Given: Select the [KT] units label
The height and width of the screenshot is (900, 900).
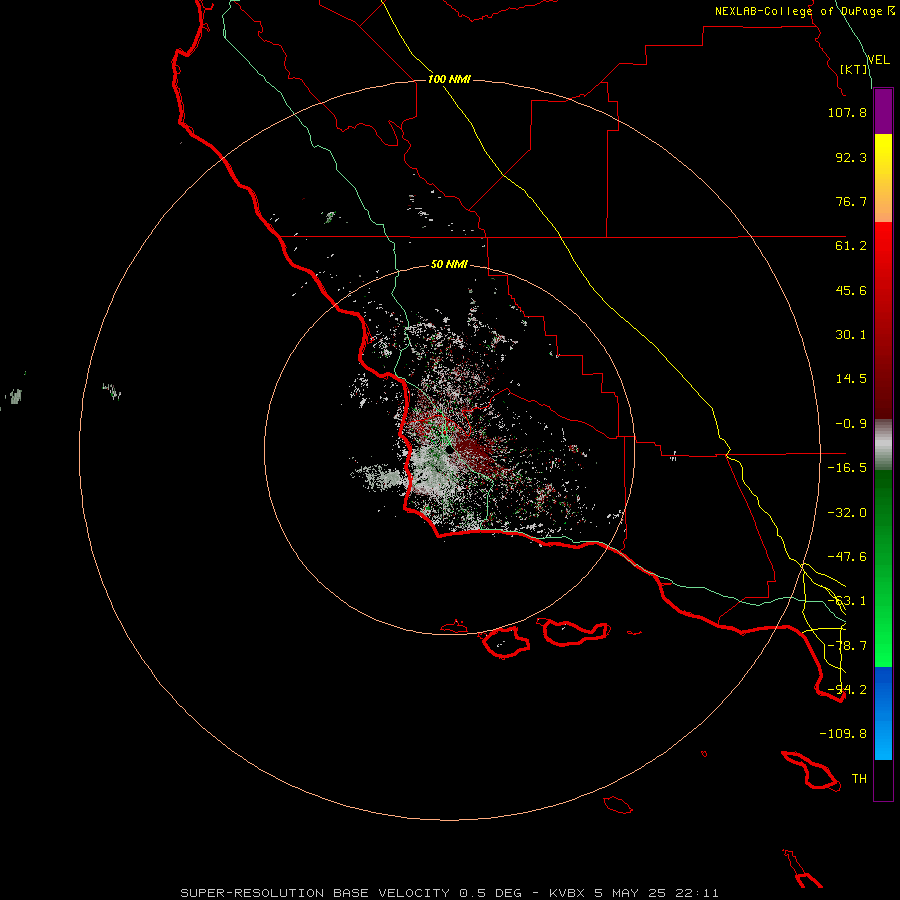Looking at the screenshot, I should (854, 69).
